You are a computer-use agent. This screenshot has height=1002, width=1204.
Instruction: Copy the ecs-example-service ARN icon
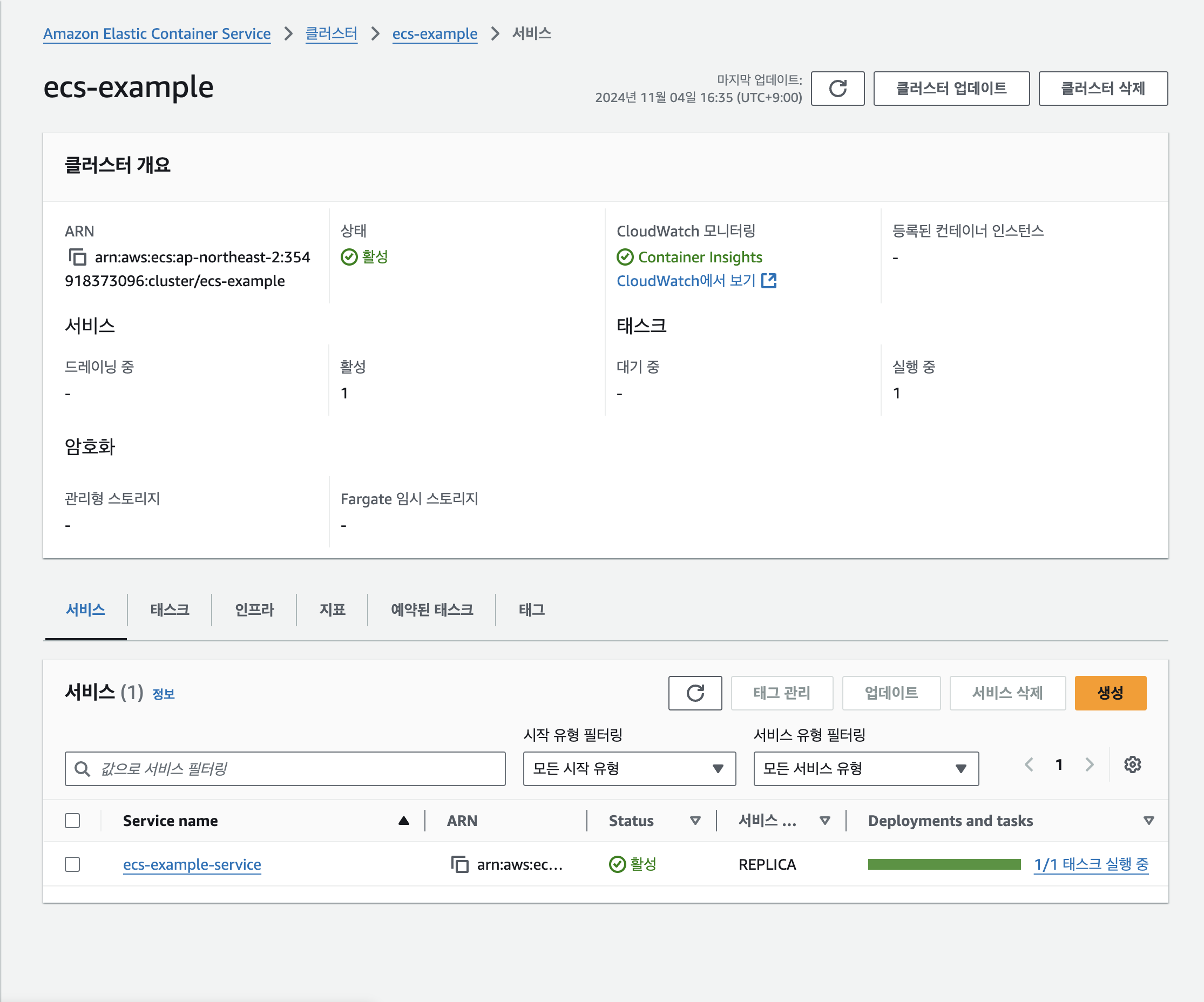(459, 864)
